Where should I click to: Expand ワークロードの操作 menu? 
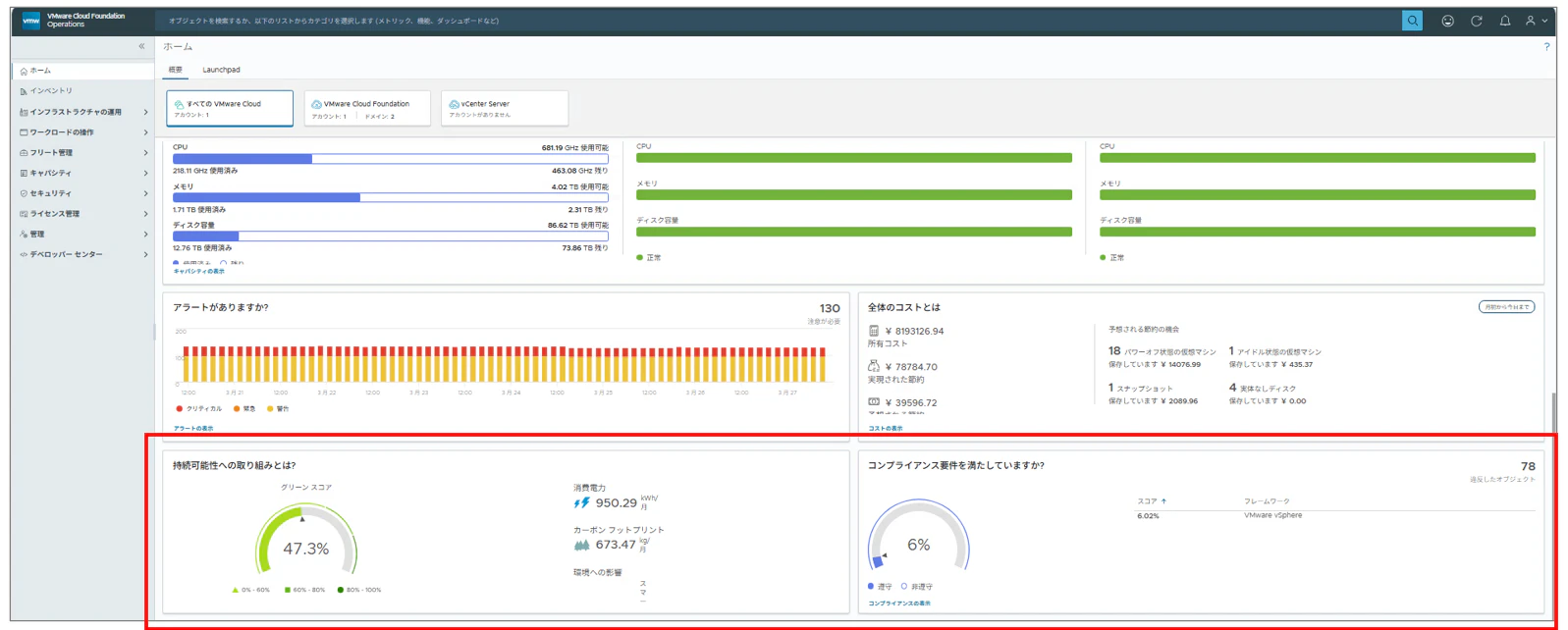click(x=145, y=132)
